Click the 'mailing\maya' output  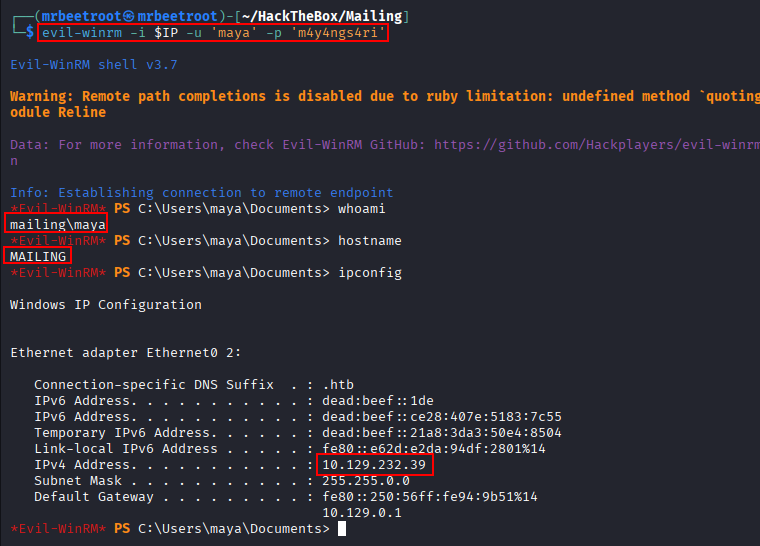pos(58,225)
